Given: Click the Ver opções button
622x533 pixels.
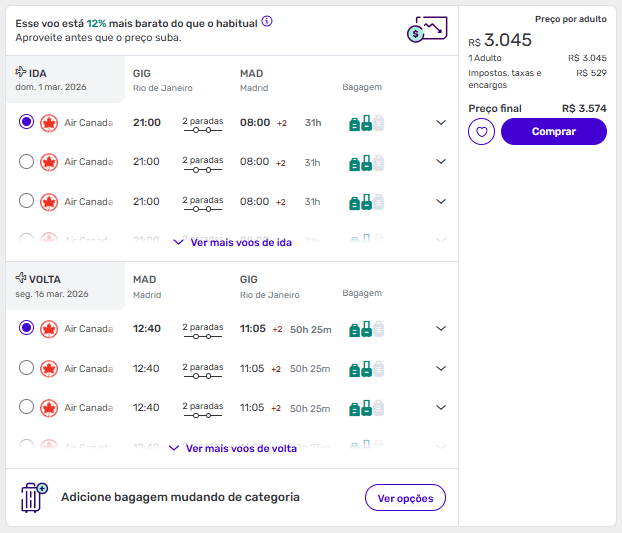Looking at the screenshot, I should [405, 497].
